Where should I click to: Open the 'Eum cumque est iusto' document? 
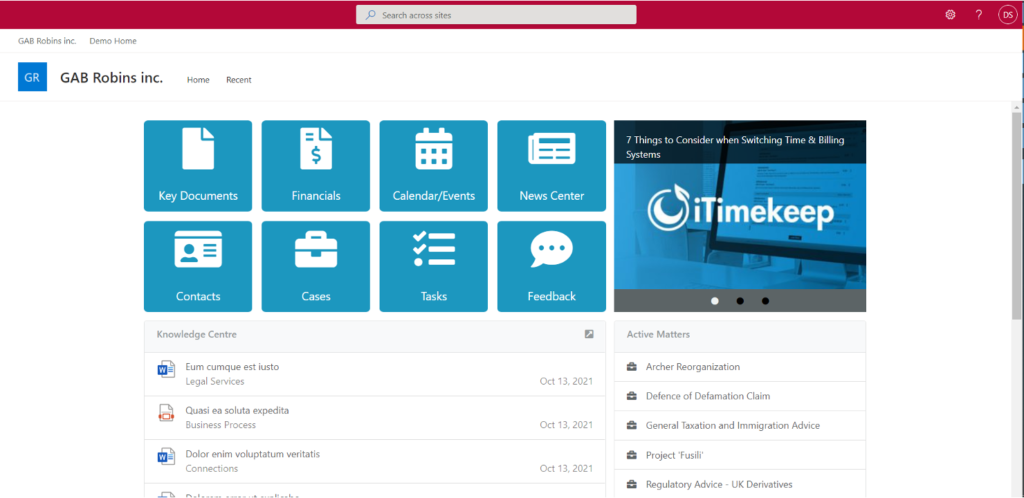pyautogui.click(x=232, y=367)
